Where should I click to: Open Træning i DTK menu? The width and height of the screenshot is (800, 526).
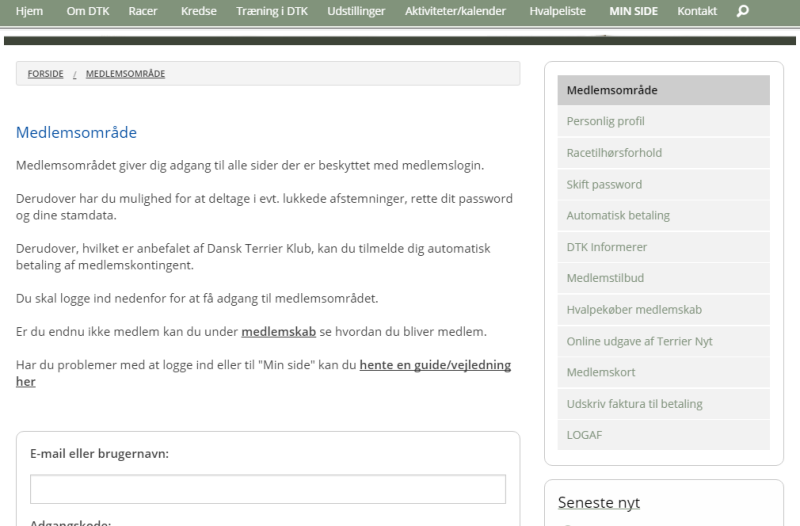point(272,11)
